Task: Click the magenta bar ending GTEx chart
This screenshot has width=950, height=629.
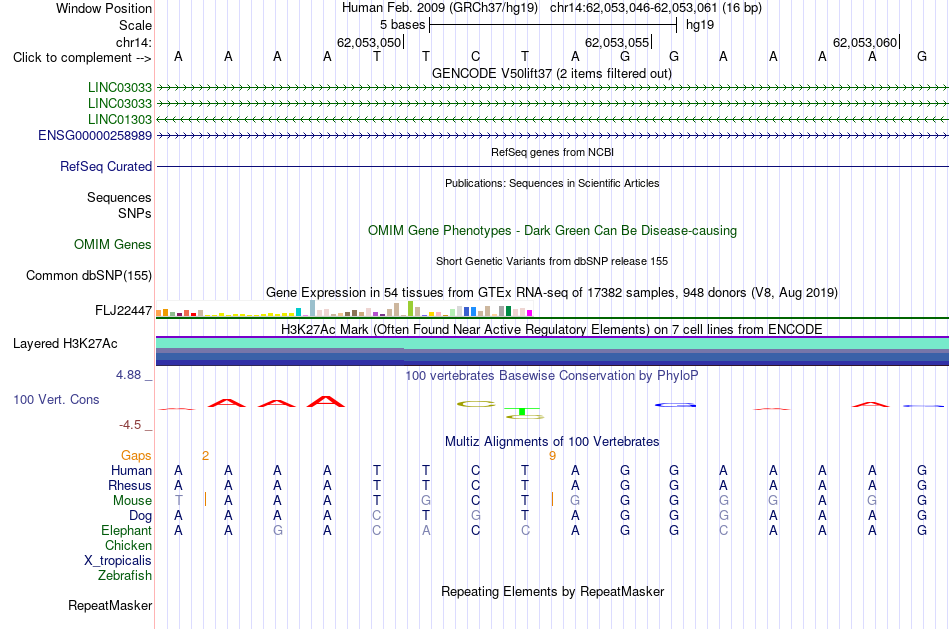Action: pyautogui.click(x=530, y=313)
